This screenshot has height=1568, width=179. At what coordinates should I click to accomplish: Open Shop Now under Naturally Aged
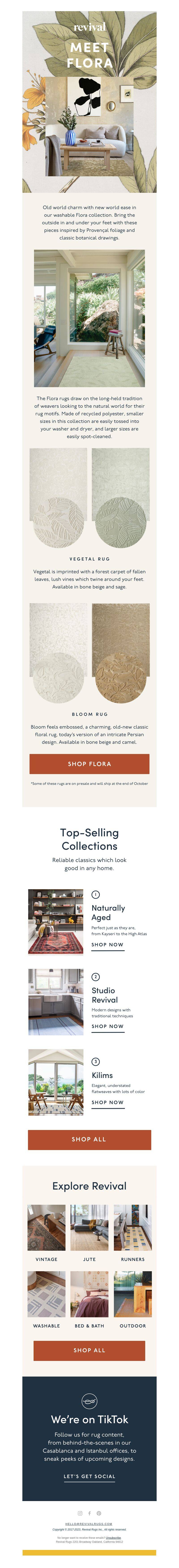[x=108, y=945]
